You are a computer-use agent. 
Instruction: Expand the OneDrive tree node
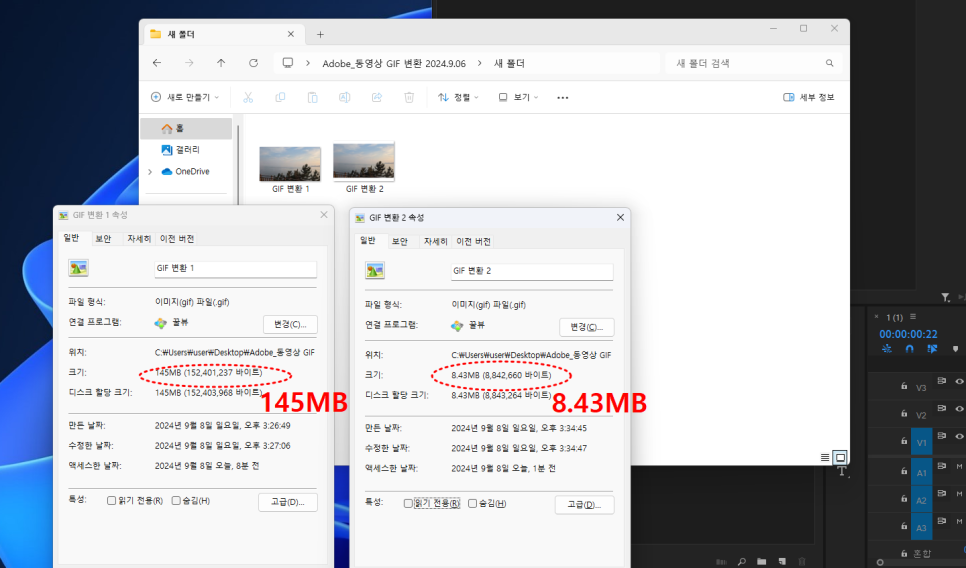click(x=150, y=172)
